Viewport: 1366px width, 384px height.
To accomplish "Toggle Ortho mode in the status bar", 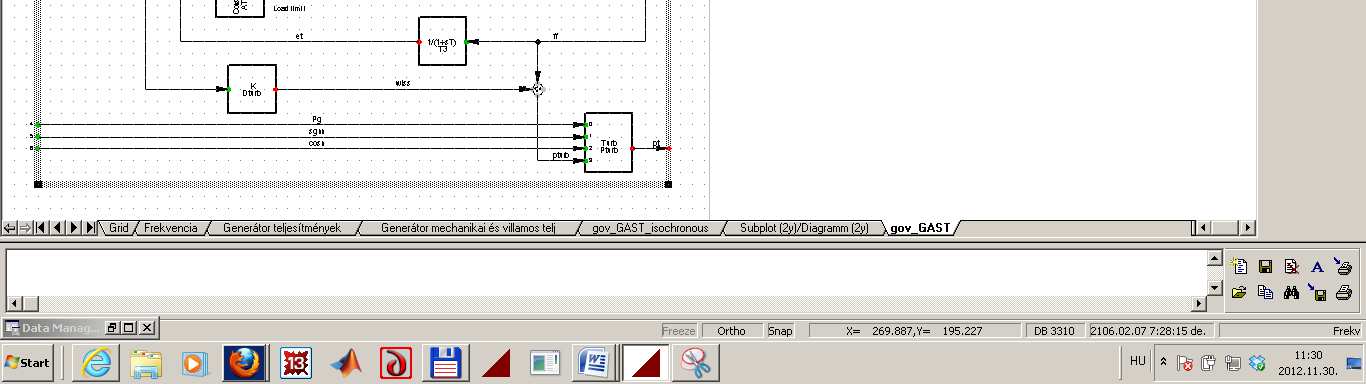I will point(731,330).
